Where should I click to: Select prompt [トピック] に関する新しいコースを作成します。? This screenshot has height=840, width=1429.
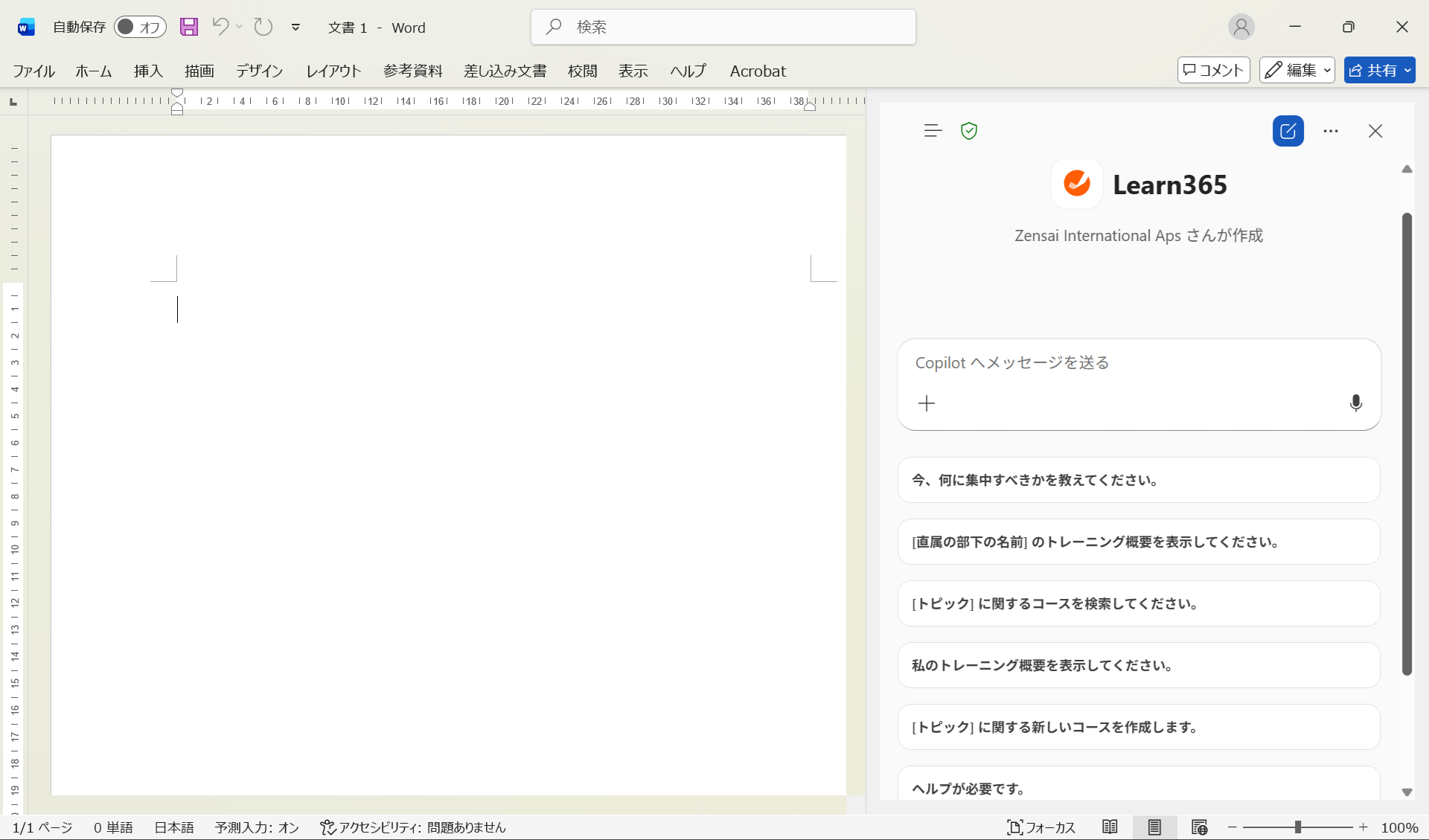[x=1139, y=727]
